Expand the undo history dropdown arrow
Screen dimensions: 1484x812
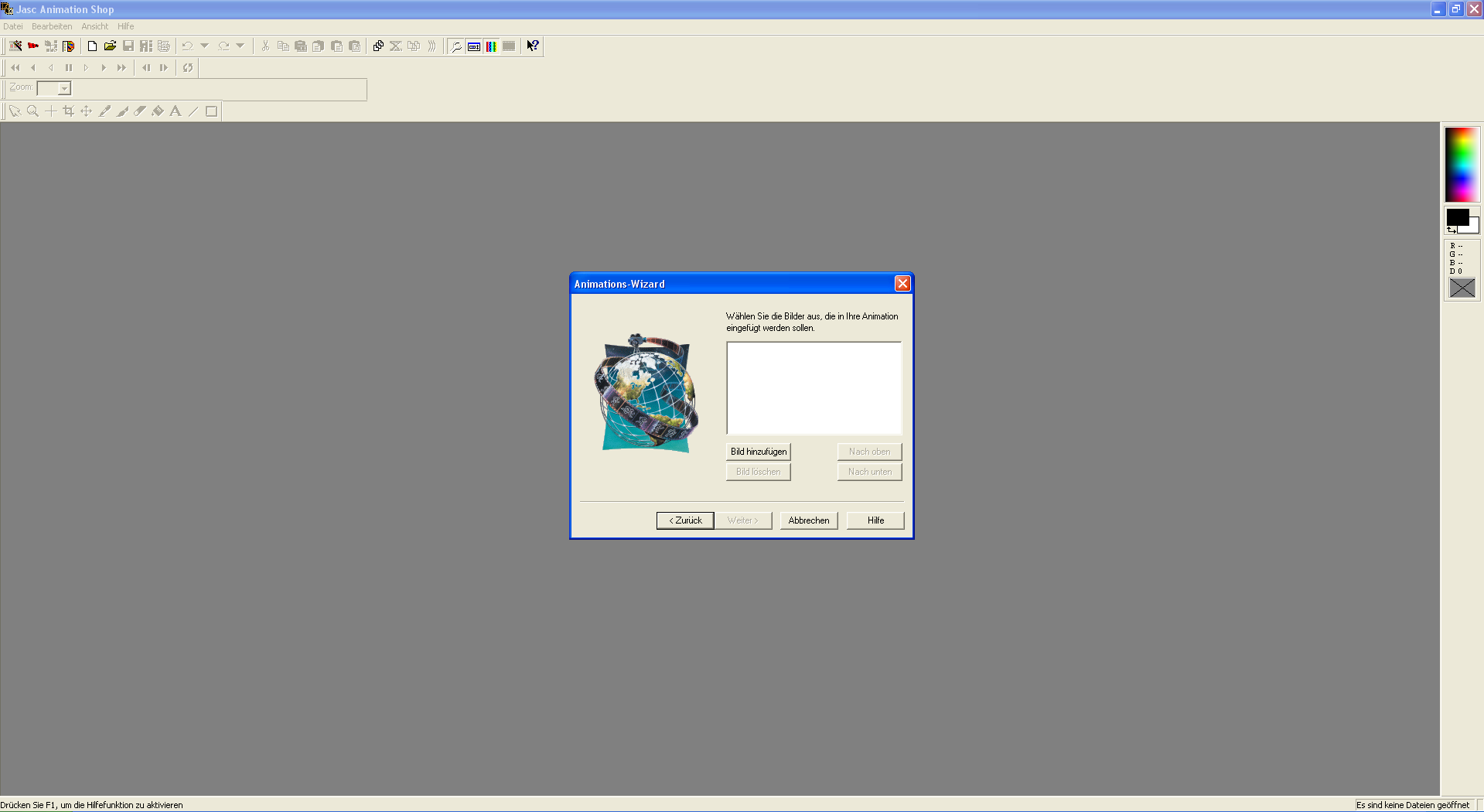pyautogui.click(x=205, y=46)
